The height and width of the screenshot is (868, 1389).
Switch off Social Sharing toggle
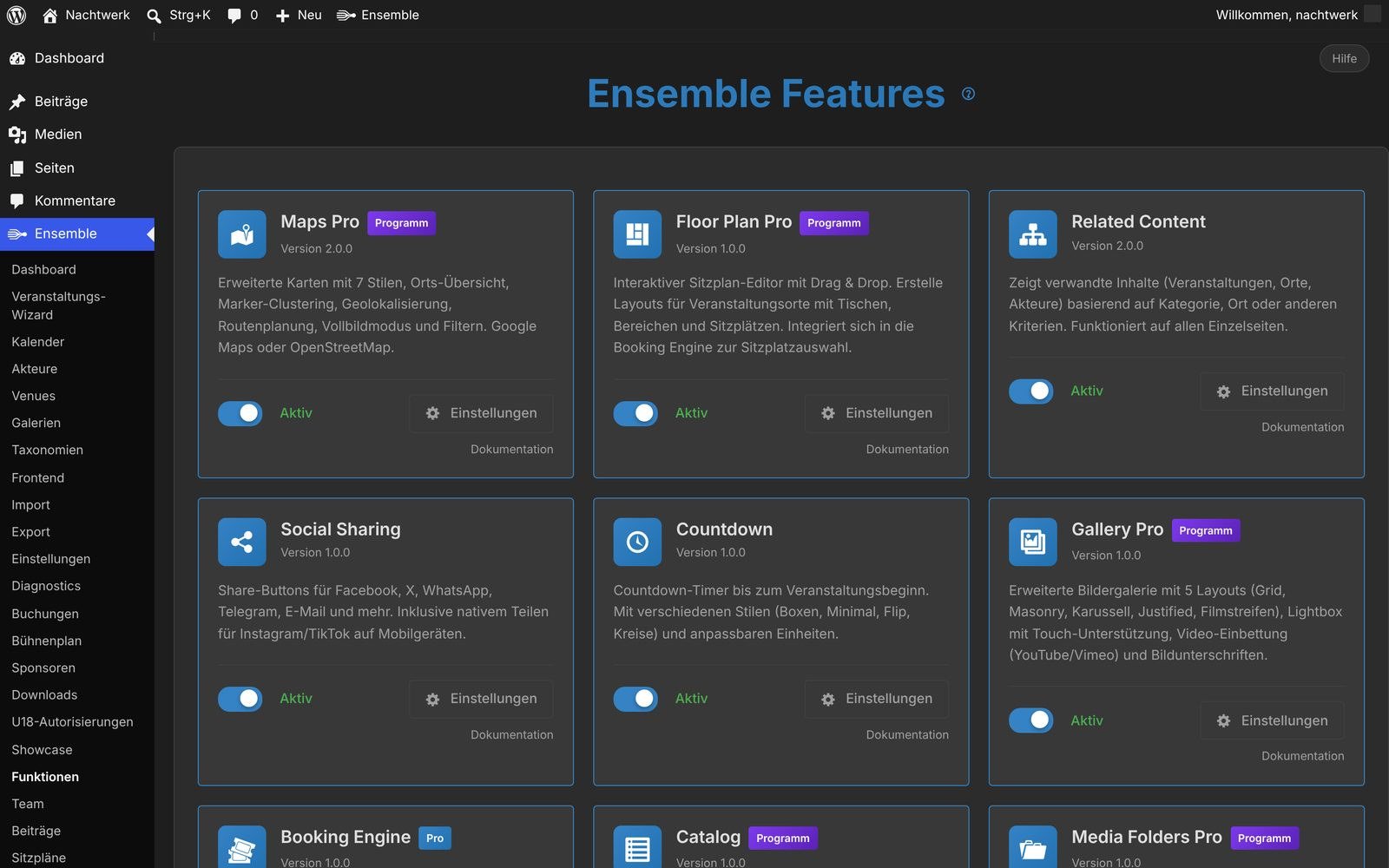240,699
